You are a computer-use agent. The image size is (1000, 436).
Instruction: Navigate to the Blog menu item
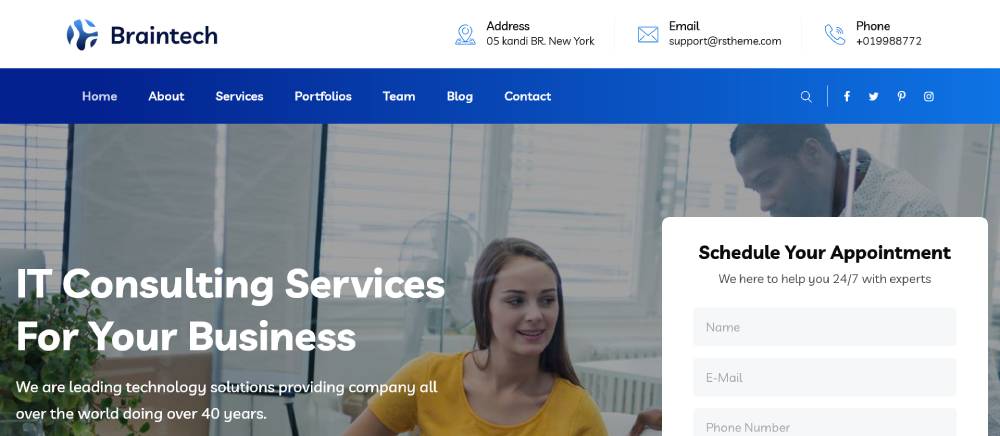[x=460, y=96]
